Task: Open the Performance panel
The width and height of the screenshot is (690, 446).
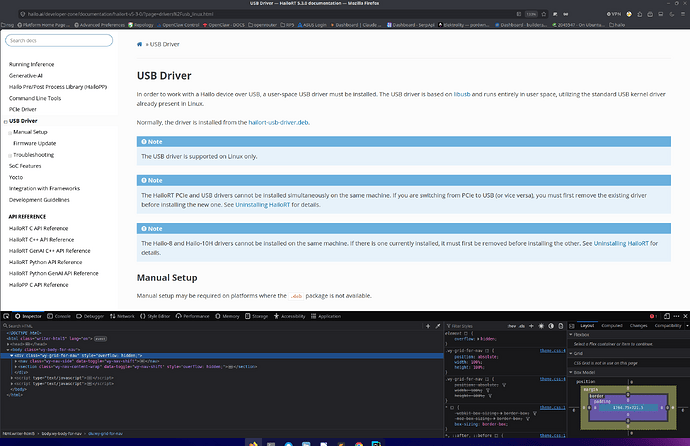Action: click(193, 316)
